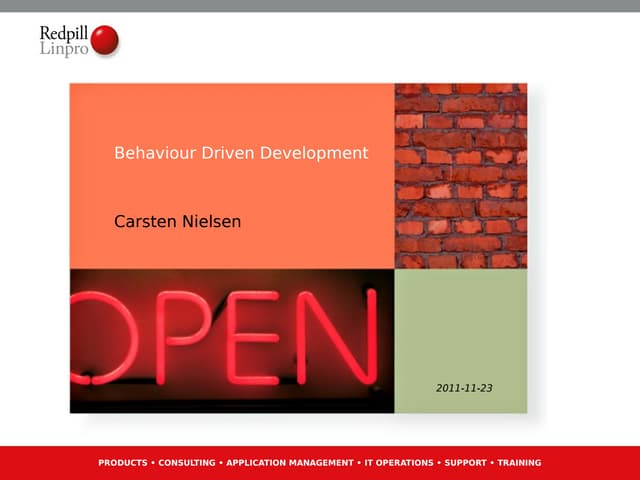The height and width of the screenshot is (480, 640).
Task: Click the presenter name Carsten Nielsen
Action: [178, 221]
